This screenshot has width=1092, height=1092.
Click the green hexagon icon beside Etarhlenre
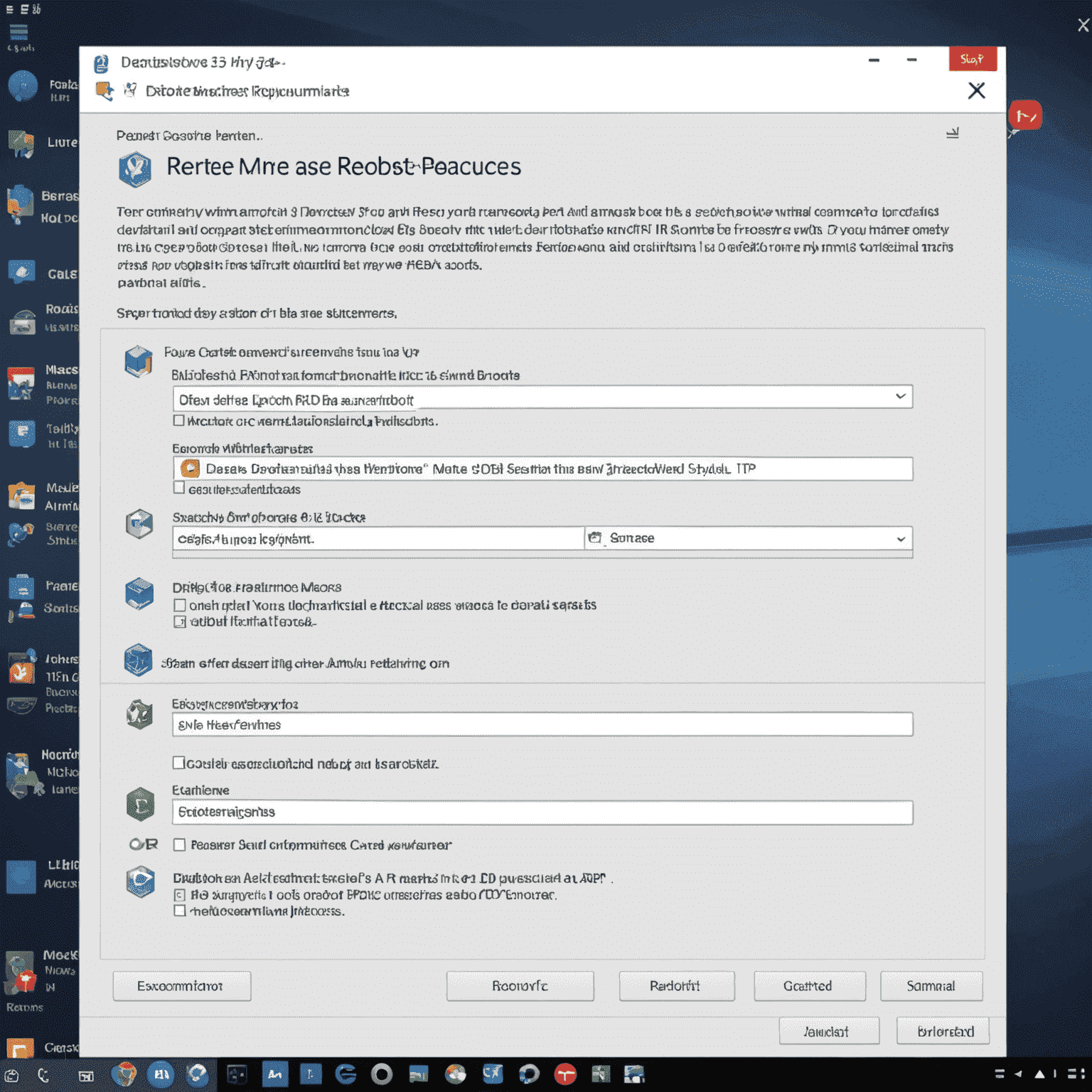pos(141,805)
